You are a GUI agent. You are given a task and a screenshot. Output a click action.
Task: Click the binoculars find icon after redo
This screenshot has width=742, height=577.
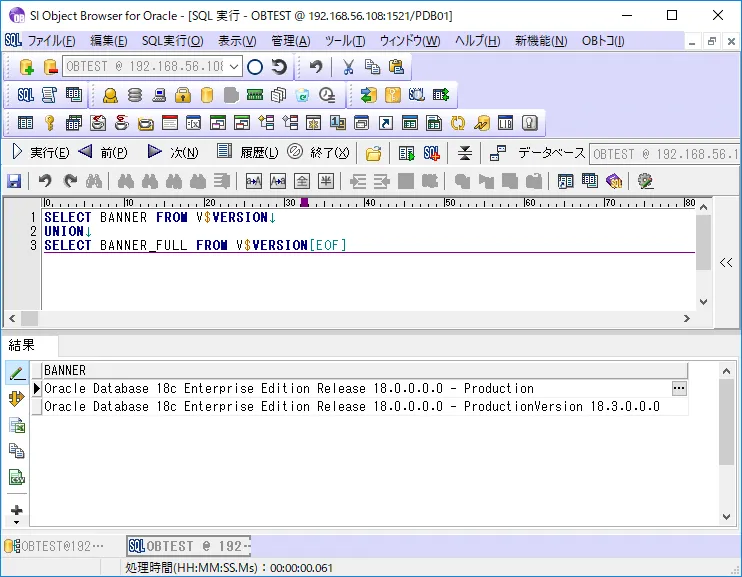(94, 181)
